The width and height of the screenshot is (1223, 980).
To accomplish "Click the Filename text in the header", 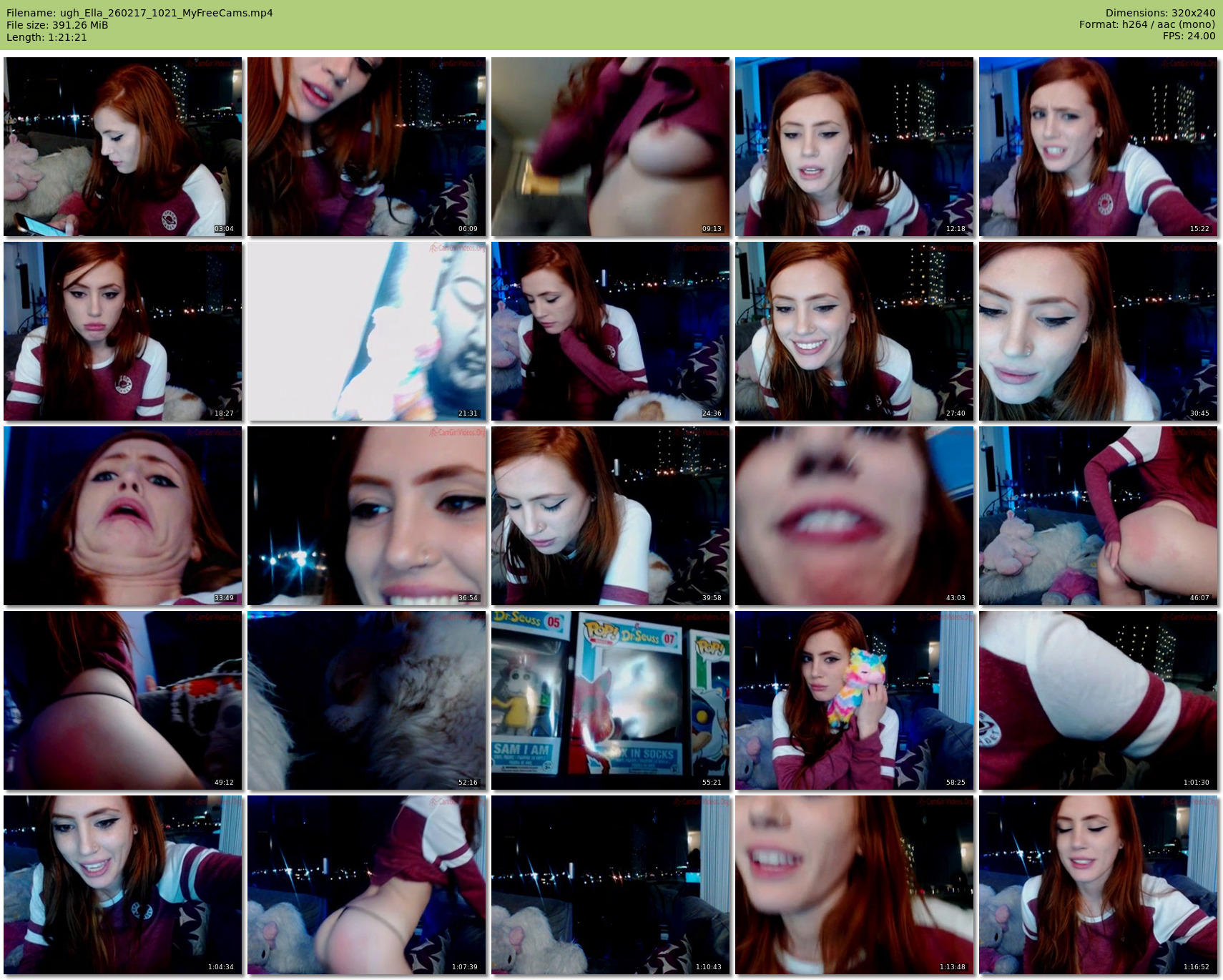I will (x=139, y=13).
